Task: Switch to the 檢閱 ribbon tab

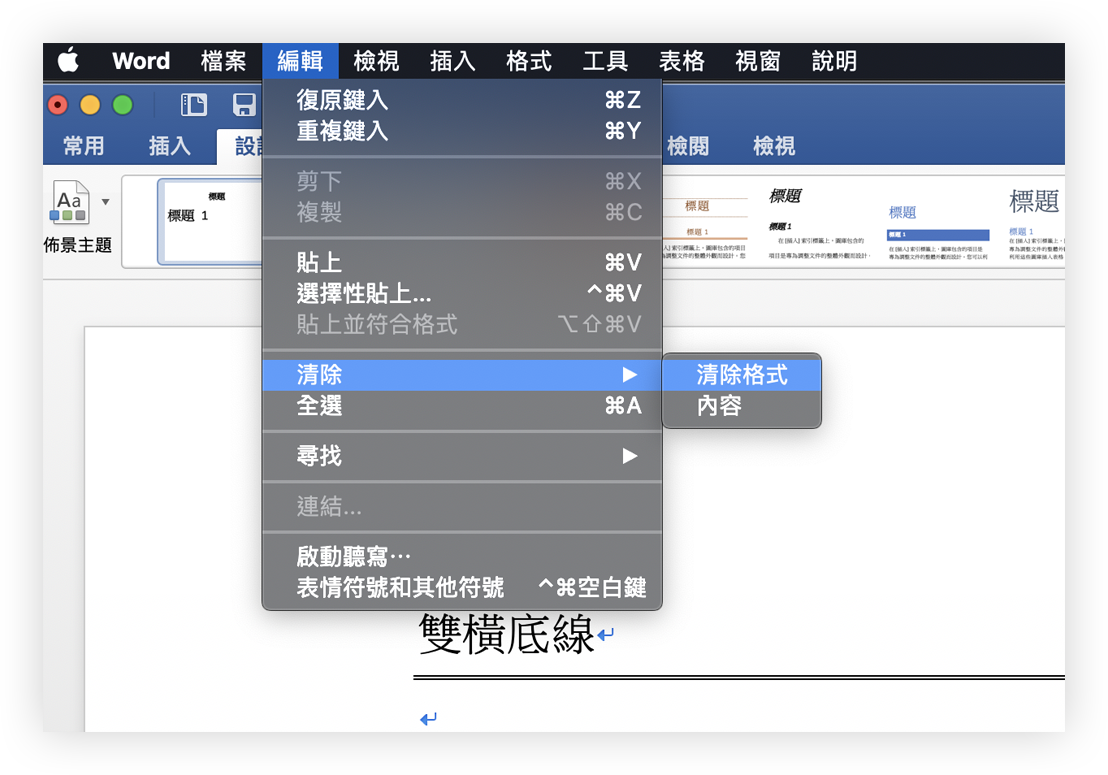Action: pos(688,146)
